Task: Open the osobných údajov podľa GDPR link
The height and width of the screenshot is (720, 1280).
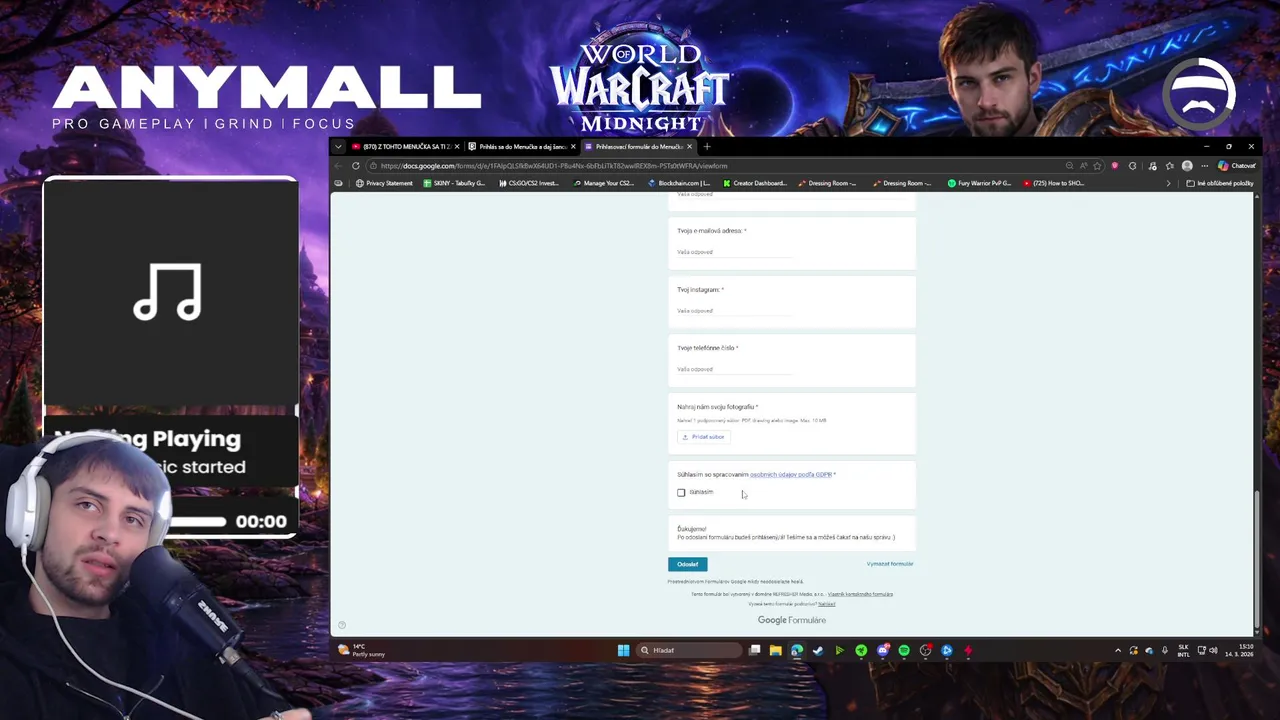Action: click(x=791, y=474)
